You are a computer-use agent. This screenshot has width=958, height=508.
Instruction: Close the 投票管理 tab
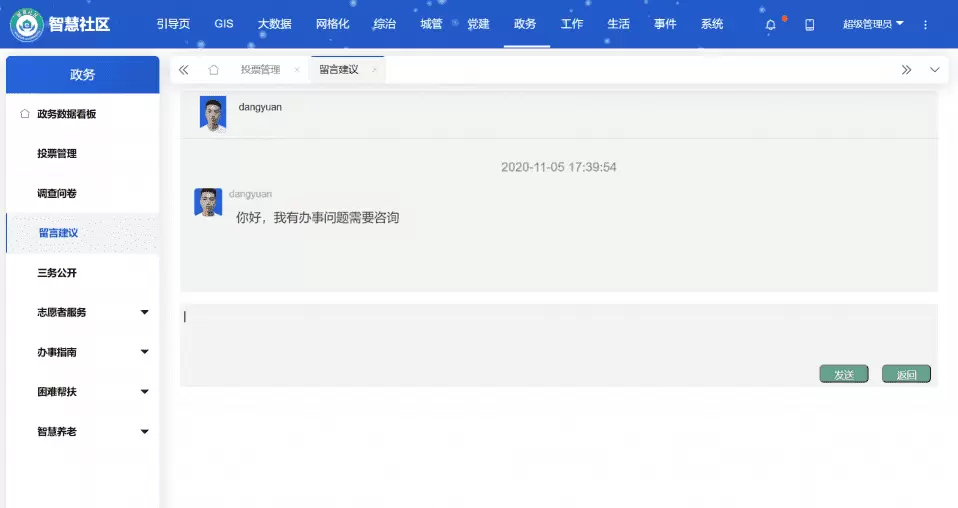click(x=297, y=70)
